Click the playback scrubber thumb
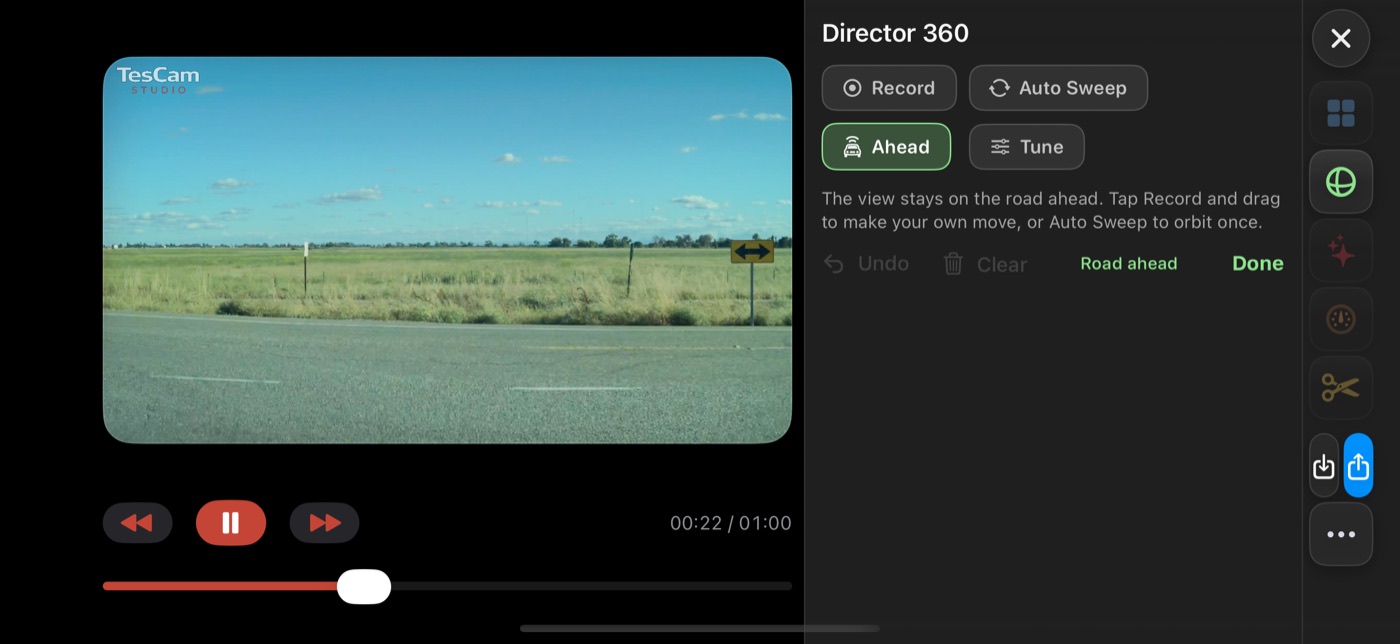 pos(363,586)
